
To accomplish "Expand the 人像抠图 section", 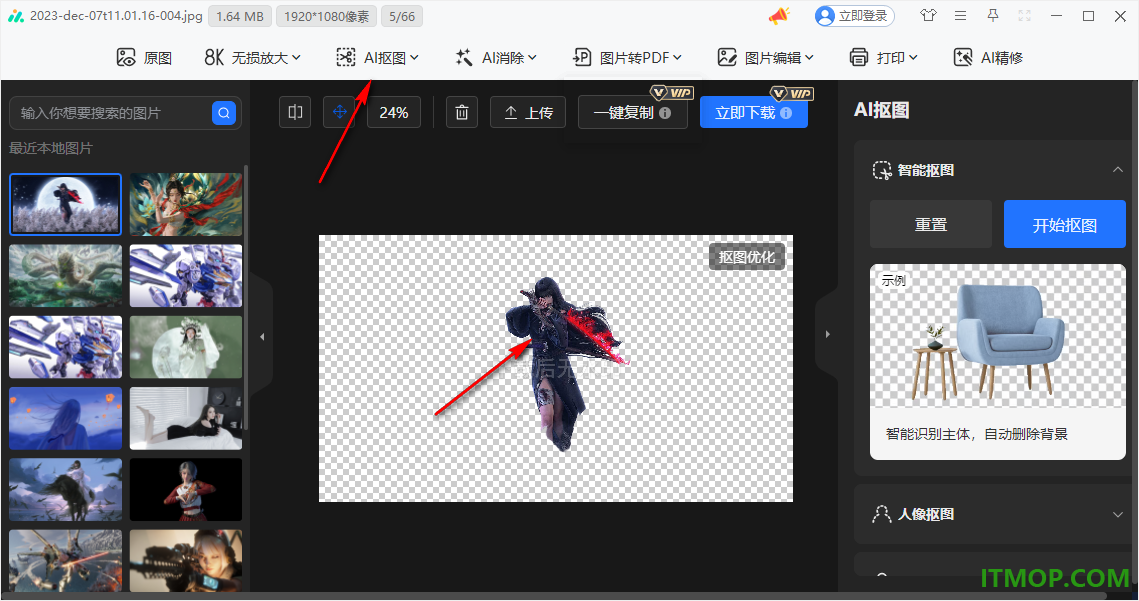I will point(1117,515).
